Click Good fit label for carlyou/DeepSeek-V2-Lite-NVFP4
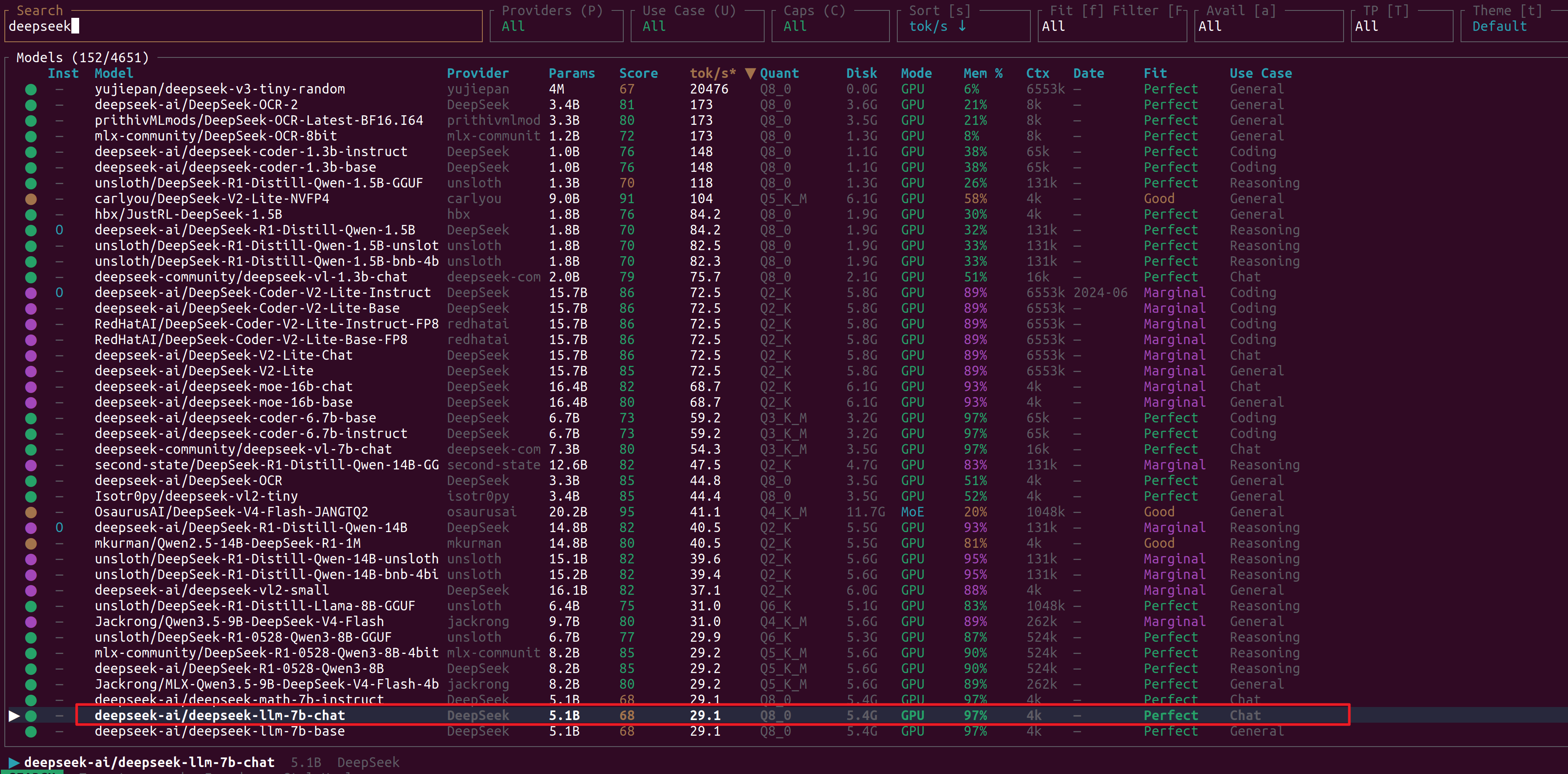Viewport: 1568px width, 774px height. coord(1159,198)
